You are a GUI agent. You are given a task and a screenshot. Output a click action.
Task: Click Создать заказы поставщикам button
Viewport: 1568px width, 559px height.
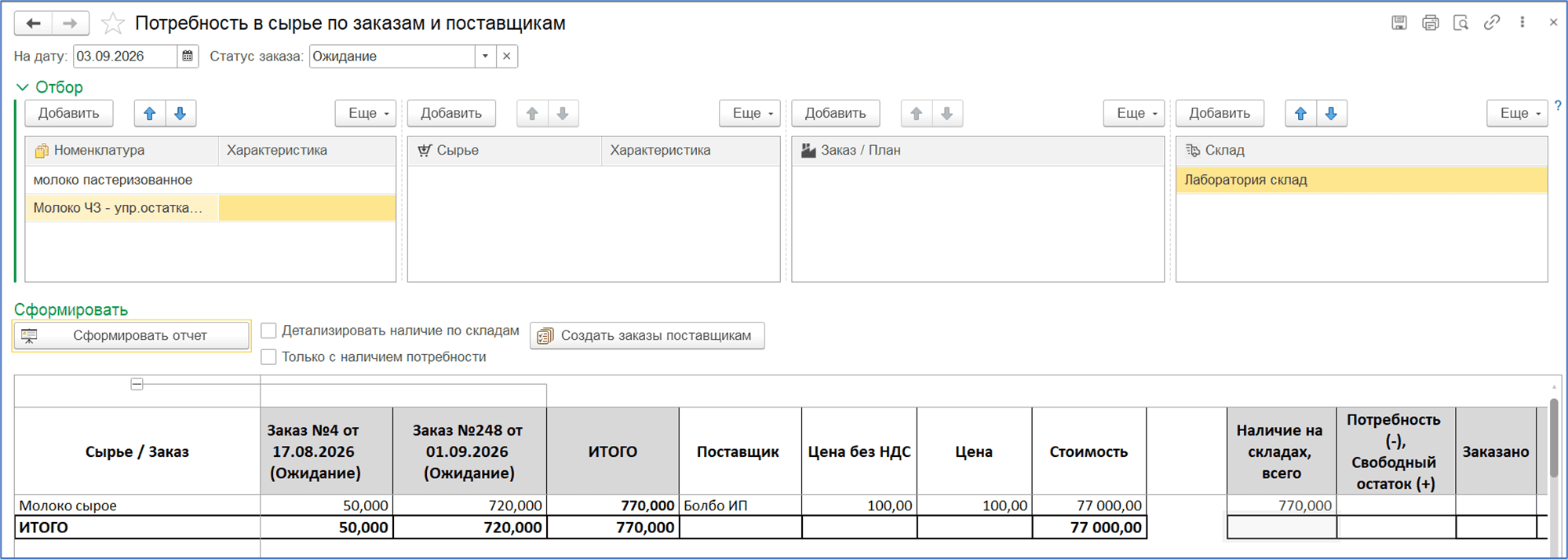click(x=647, y=335)
